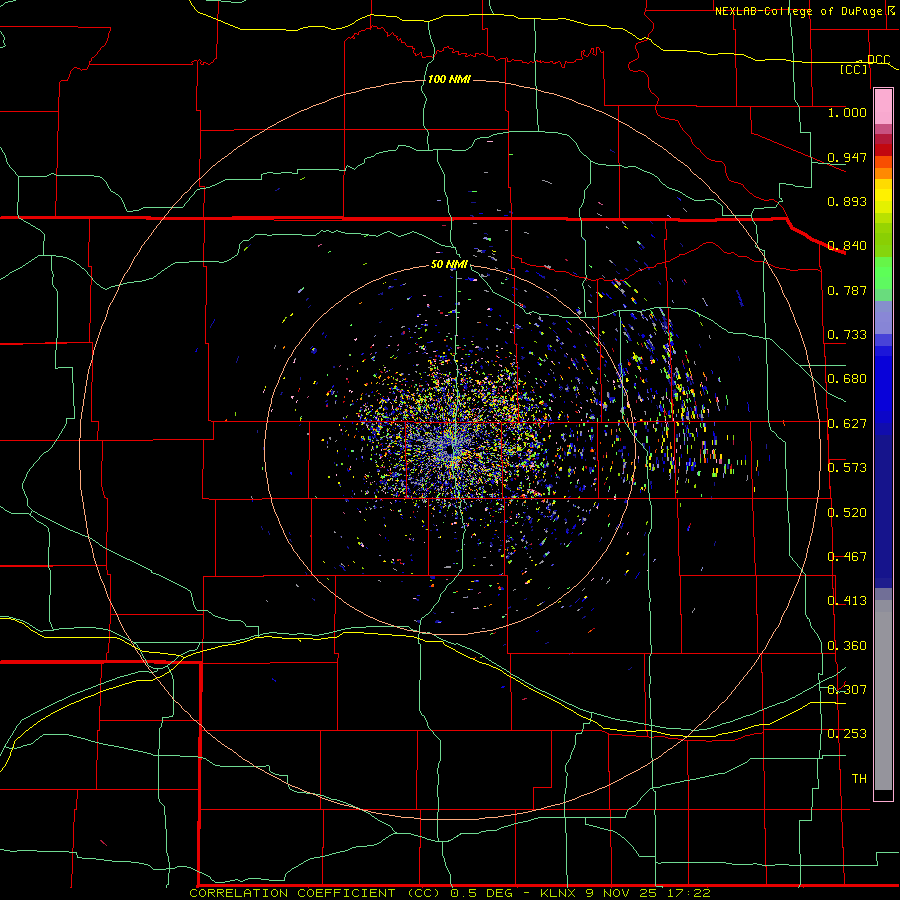Click the 0.680 legend value
This screenshot has height=900, width=900.
click(847, 379)
